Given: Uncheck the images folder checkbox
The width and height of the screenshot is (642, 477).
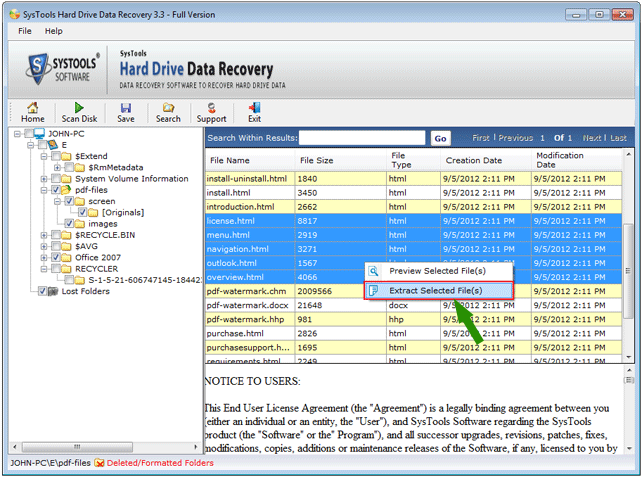Looking at the screenshot, I should tap(69, 224).
